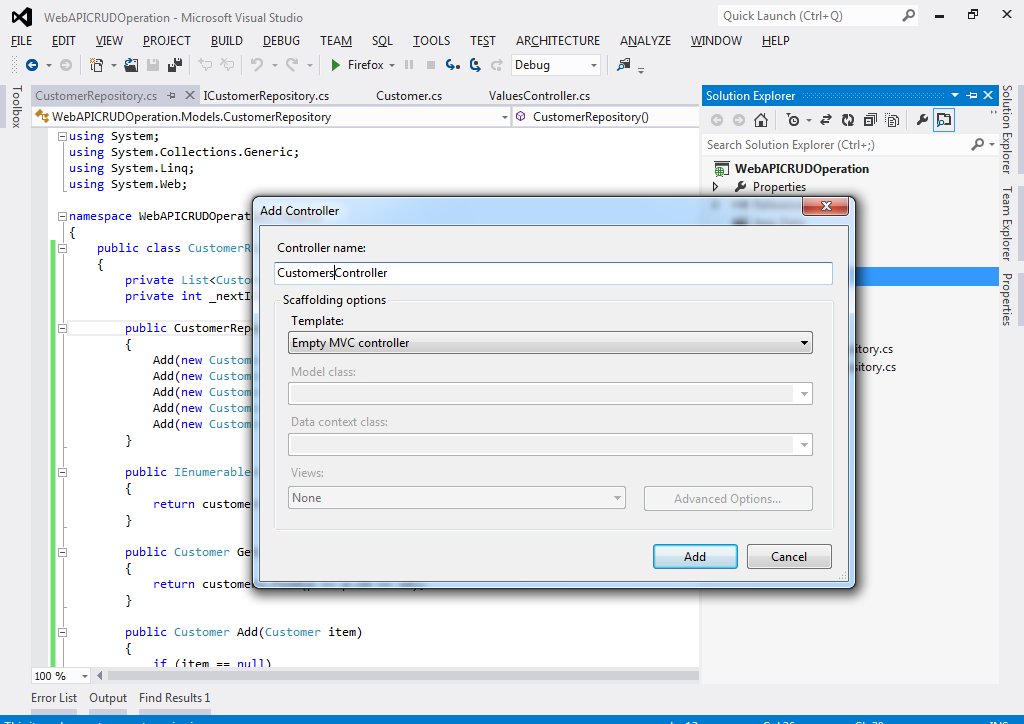Viewport: 1024px width, 724px height.
Task: Open Properties via the wrench icon
Action: (923, 119)
